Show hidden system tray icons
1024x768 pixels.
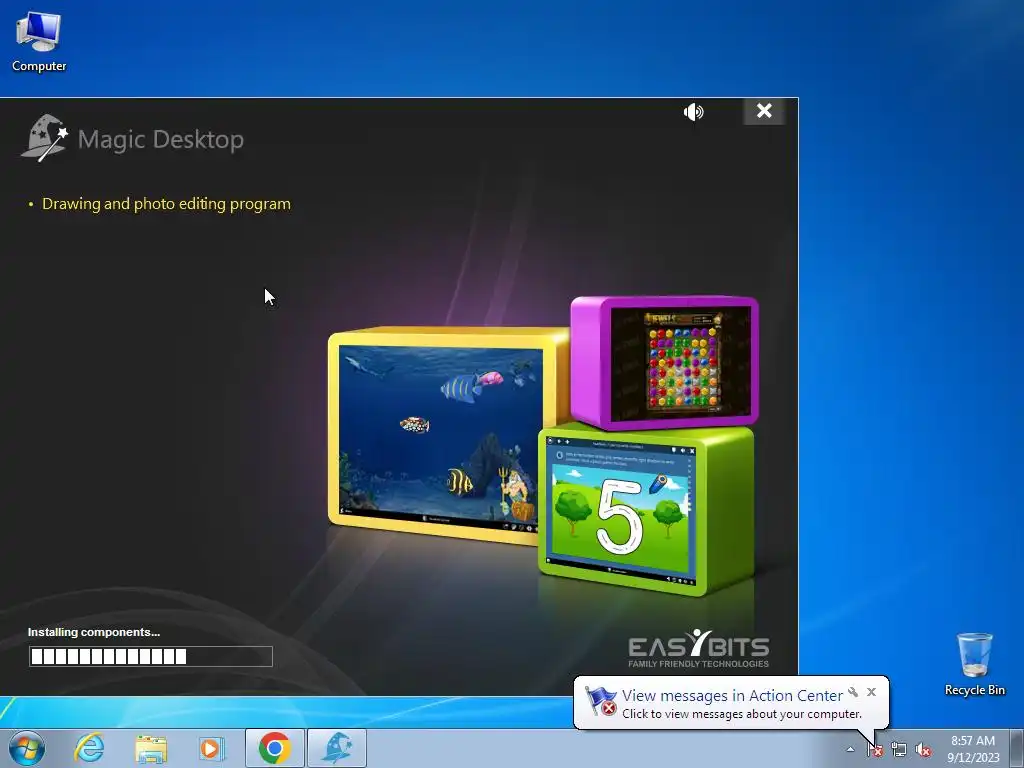(x=850, y=749)
